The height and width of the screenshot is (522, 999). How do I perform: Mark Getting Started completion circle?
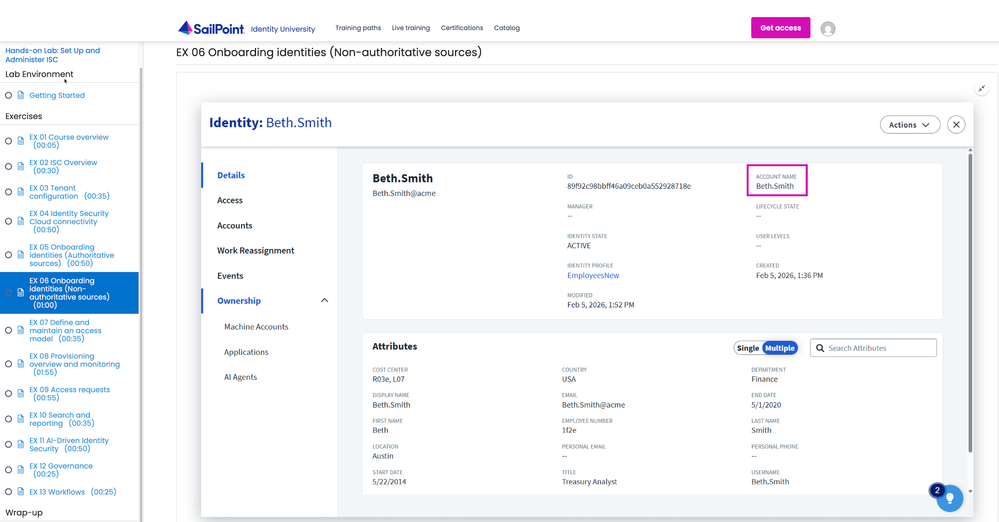click(x=8, y=95)
